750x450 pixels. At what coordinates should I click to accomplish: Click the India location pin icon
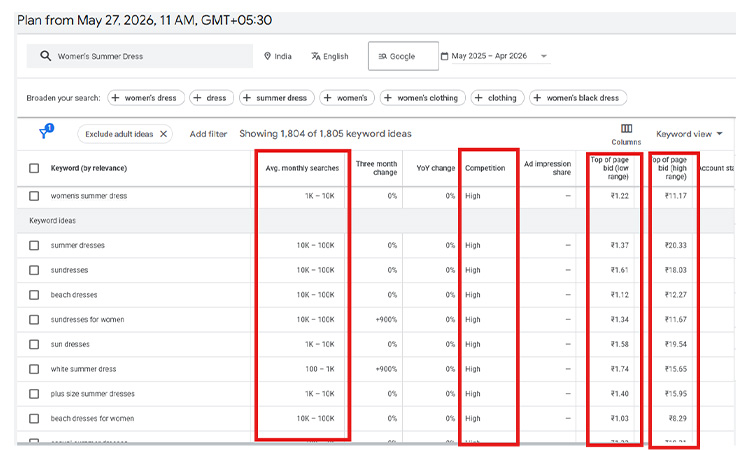coord(267,56)
